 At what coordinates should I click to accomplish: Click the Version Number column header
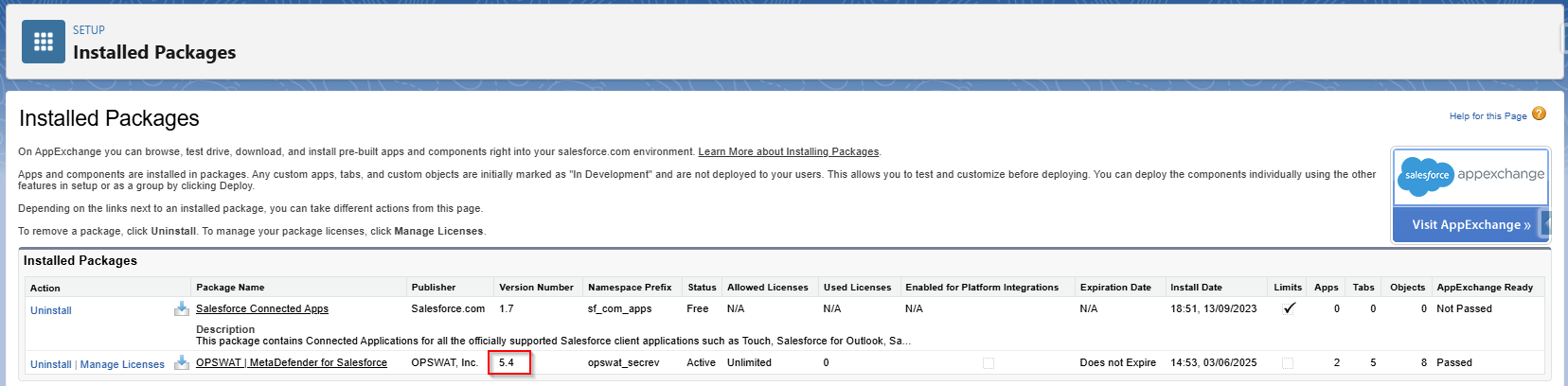[536, 287]
